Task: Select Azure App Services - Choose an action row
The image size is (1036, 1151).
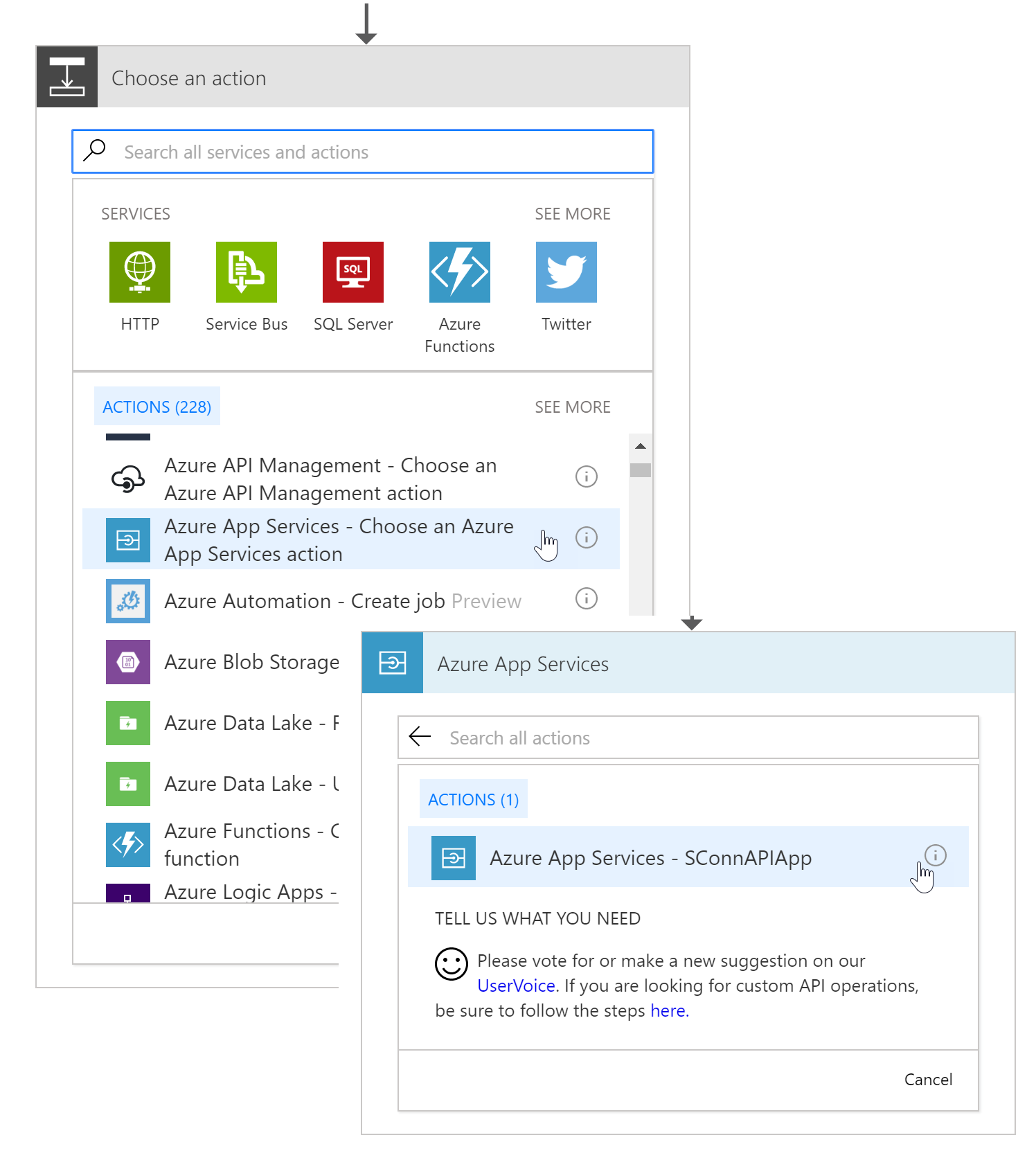Action: point(351,539)
